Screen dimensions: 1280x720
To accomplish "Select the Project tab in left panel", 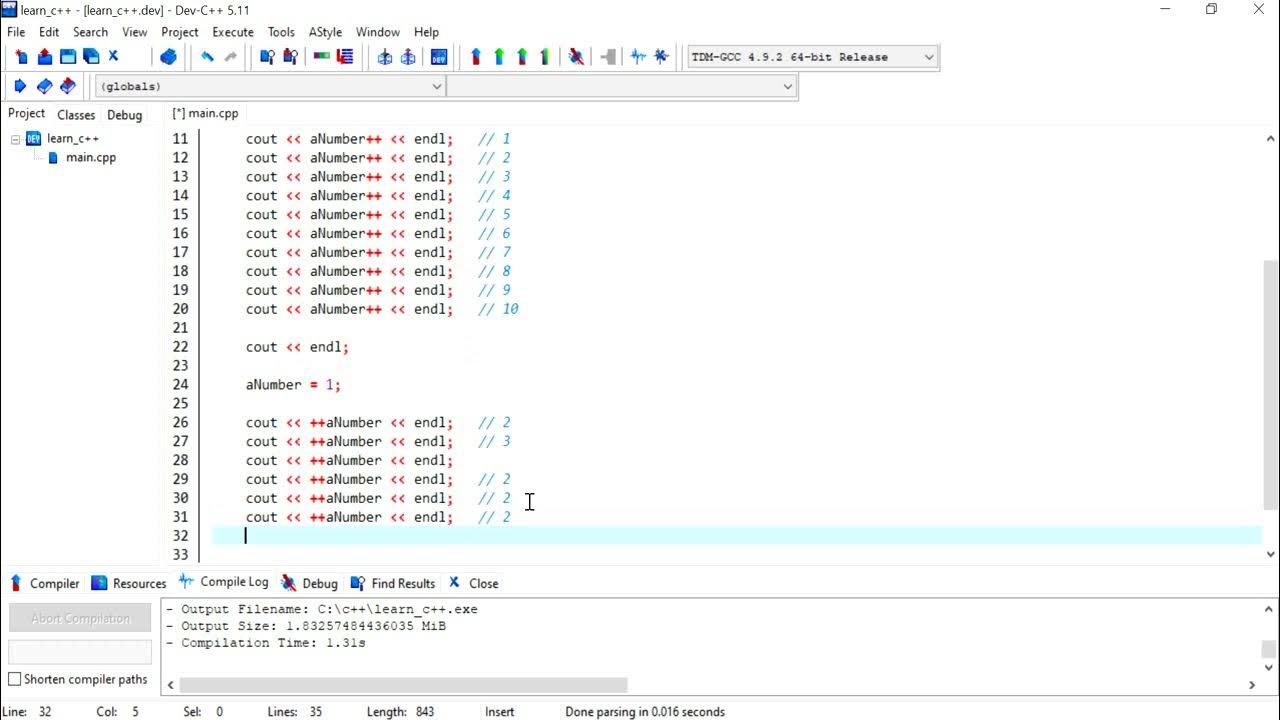I will click(x=26, y=114).
